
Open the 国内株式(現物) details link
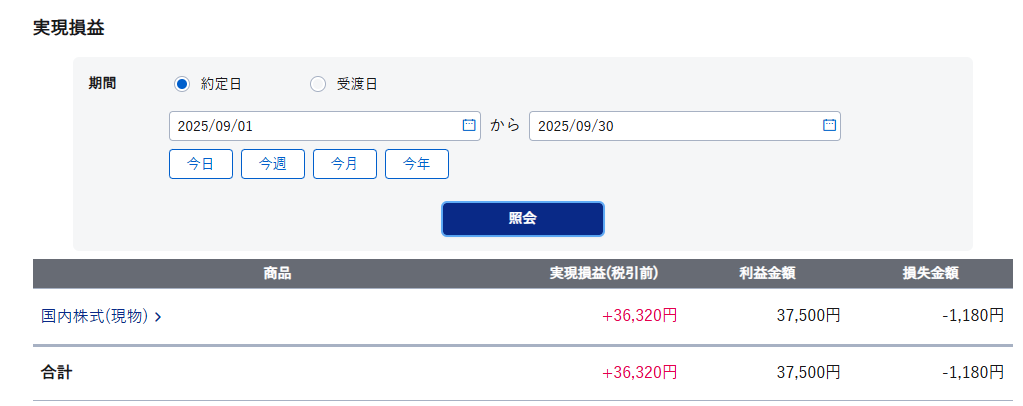(x=95, y=316)
